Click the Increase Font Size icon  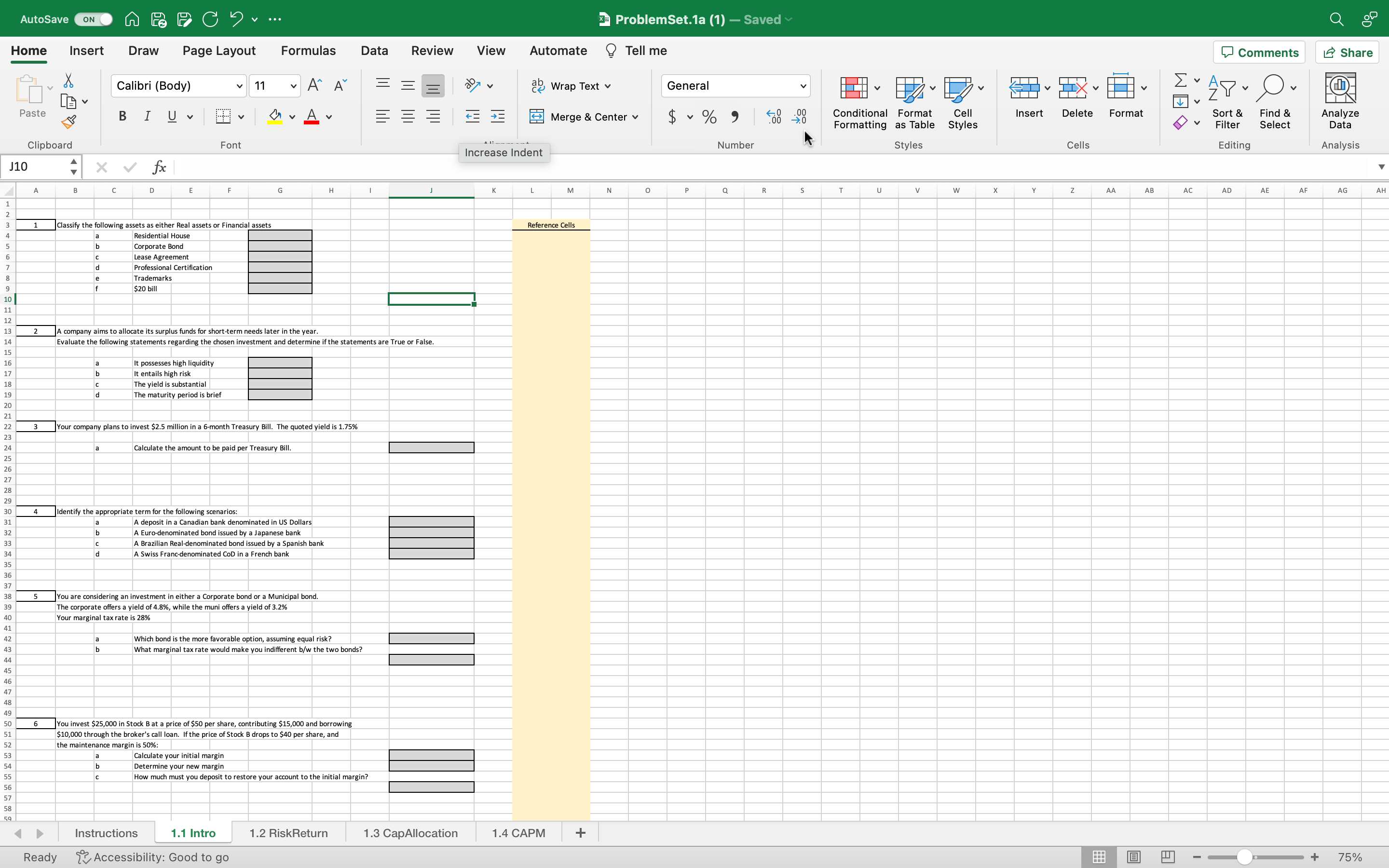point(314,85)
